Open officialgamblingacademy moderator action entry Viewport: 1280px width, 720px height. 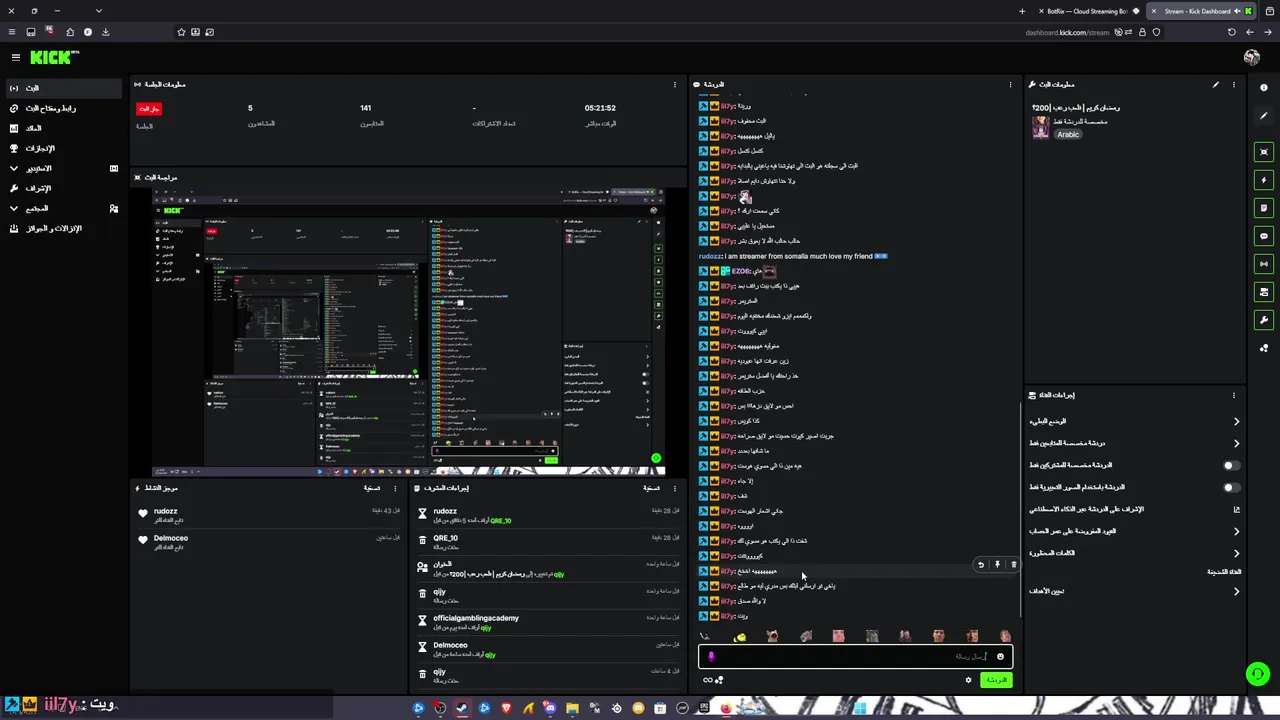click(x=548, y=622)
